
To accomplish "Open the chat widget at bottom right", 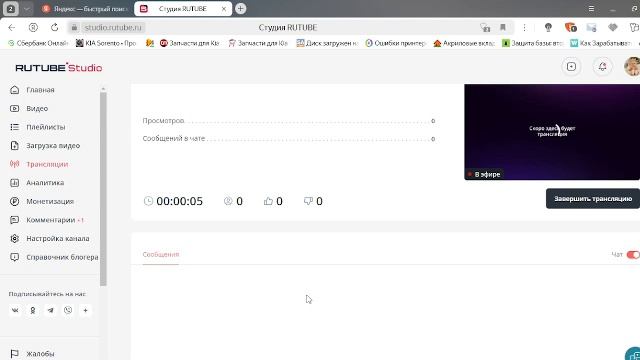I will [633, 354].
